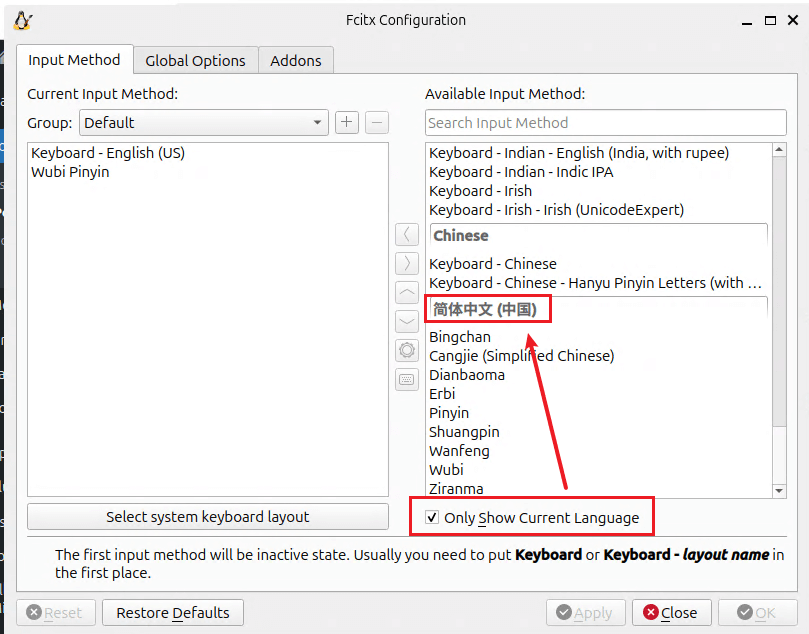Viewport: 809px width, 634px height.
Task: Click the Chinese group header
Action: [598, 236]
